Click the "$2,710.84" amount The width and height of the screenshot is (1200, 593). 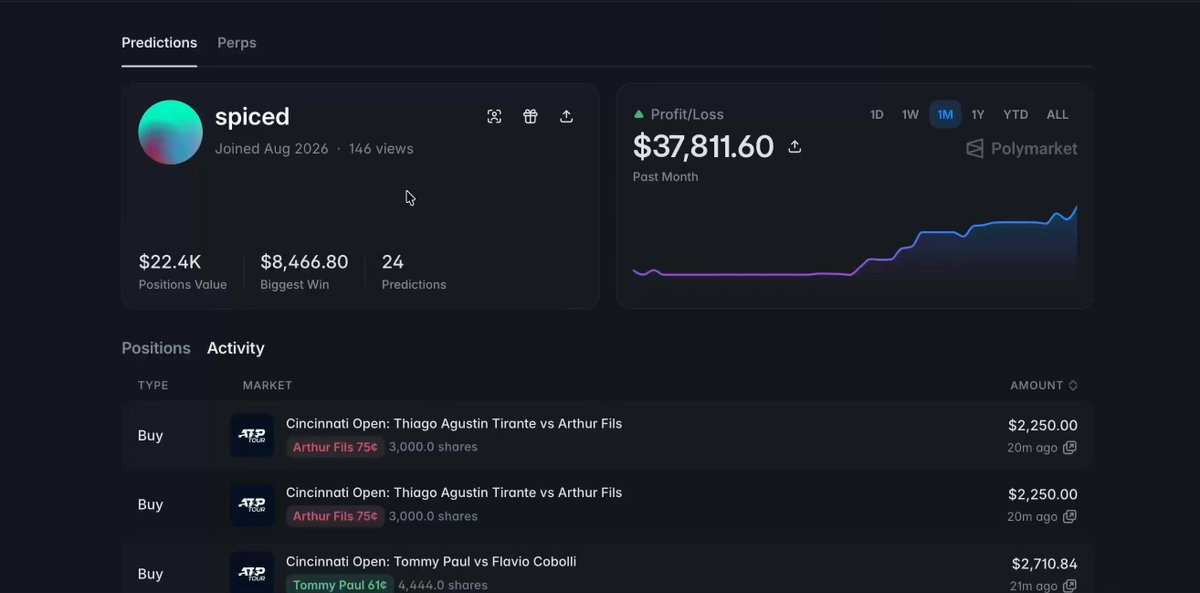coord(1045,564)
